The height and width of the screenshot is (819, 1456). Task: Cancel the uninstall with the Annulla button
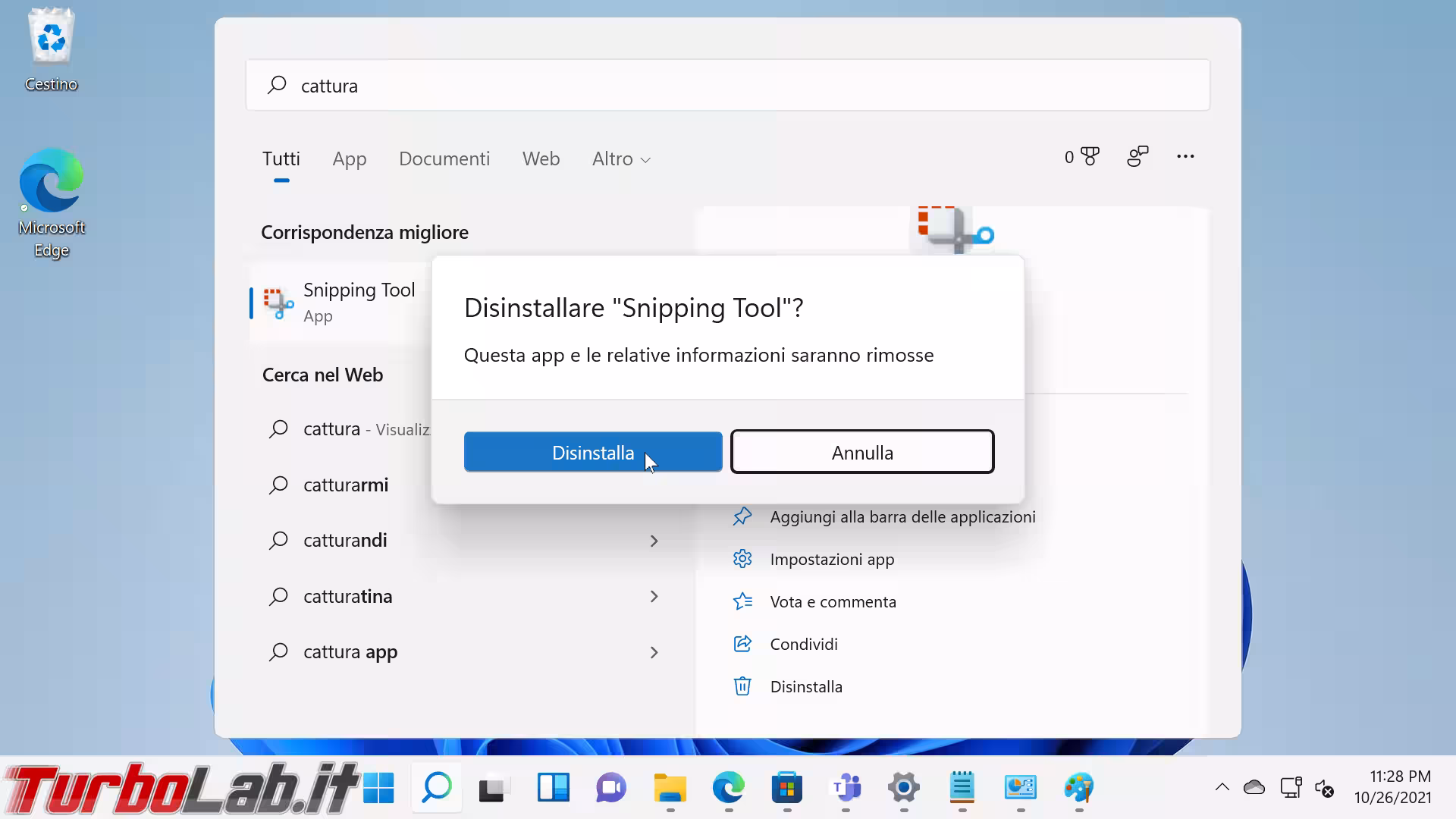[x=861, y=453]
